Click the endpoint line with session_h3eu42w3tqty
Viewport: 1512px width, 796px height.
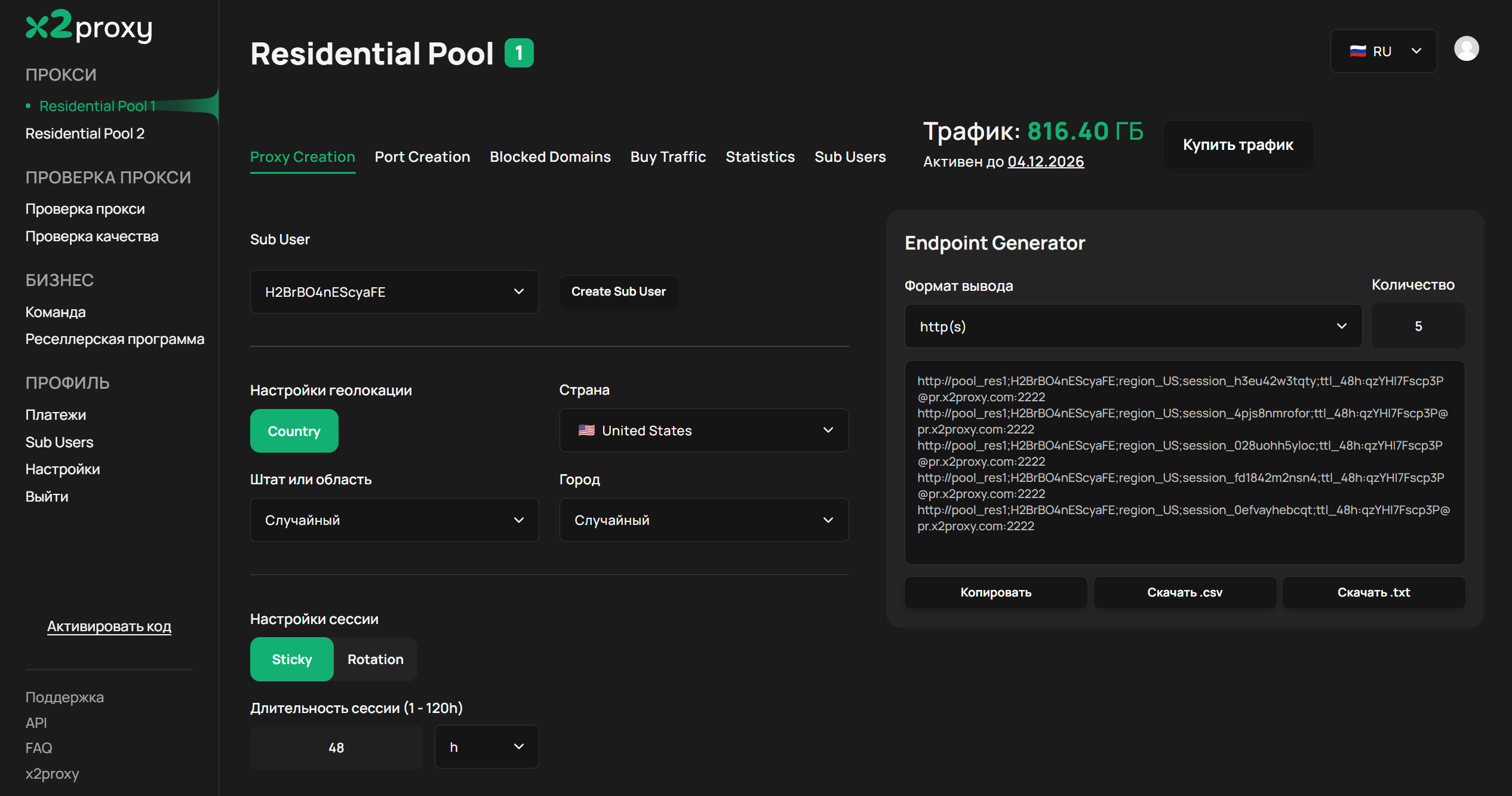pos(1181,389)
